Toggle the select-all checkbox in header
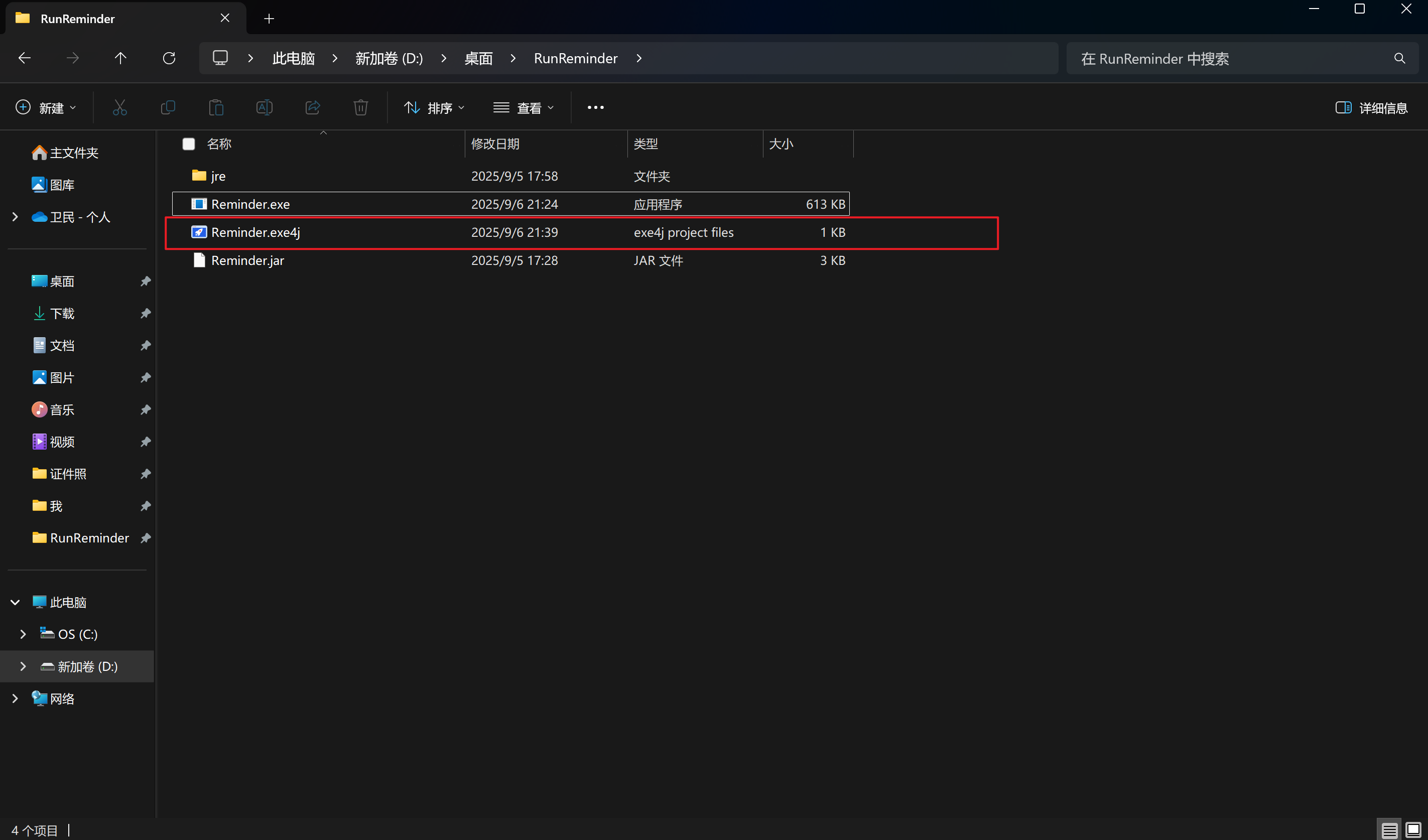 189,144
